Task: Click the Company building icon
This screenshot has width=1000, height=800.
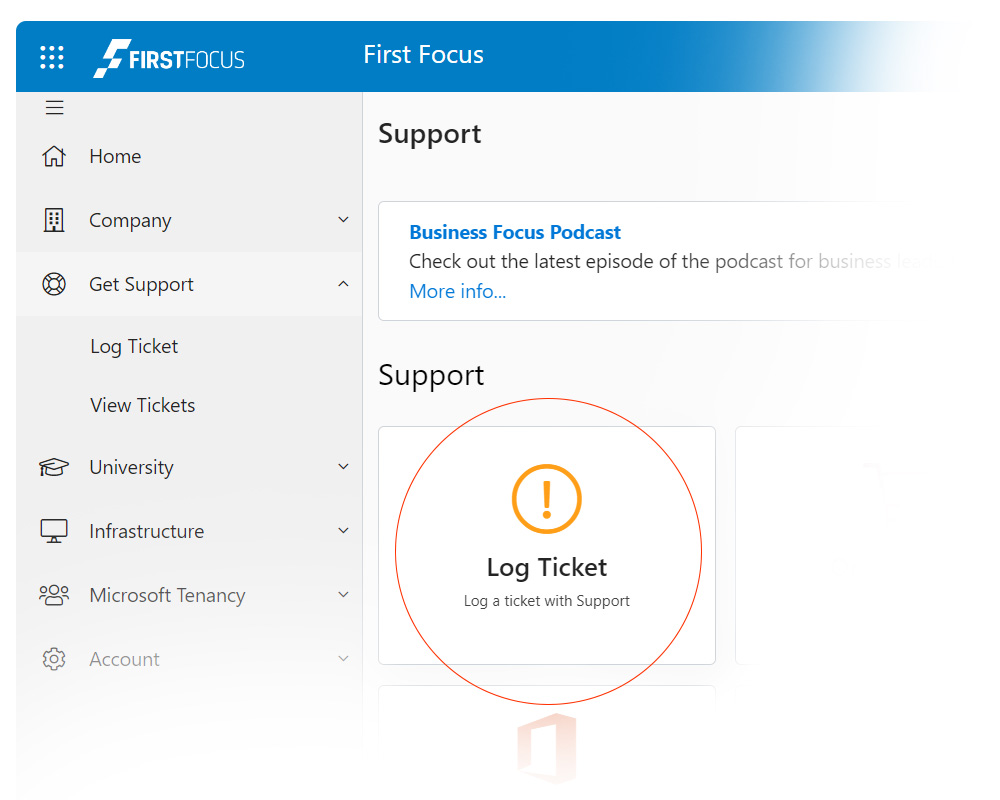Action: tap(53, 220)
